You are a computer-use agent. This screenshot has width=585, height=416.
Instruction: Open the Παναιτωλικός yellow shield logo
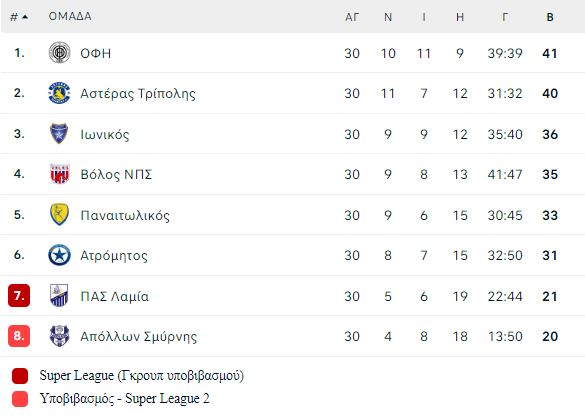(59, 215)
